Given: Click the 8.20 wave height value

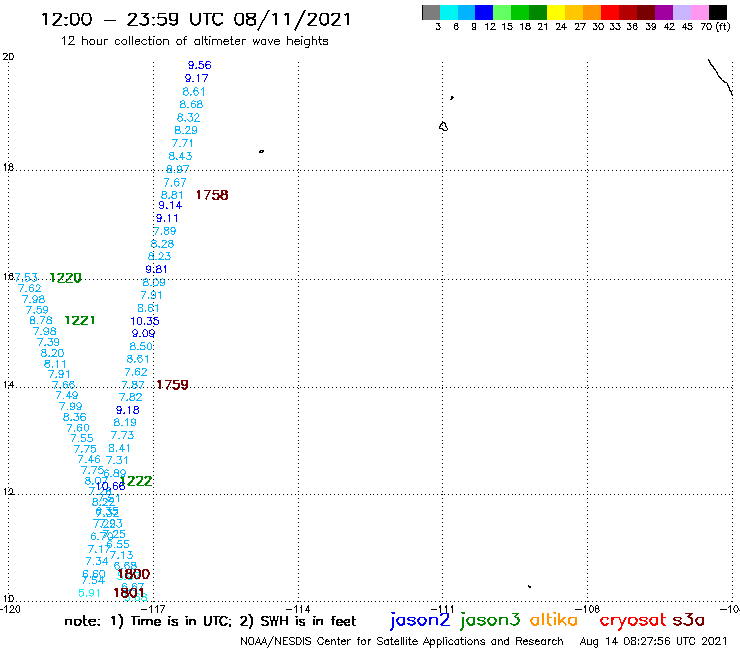Looking at the screenshot, I should coord(52,353).
